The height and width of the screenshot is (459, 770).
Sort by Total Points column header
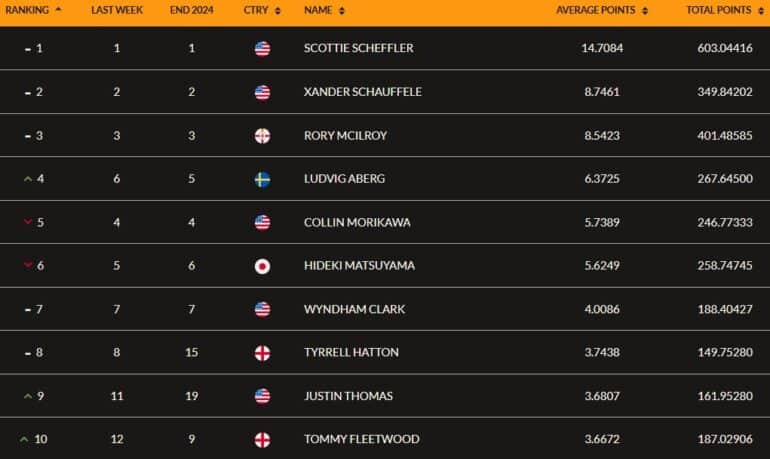tap(725, 10)
